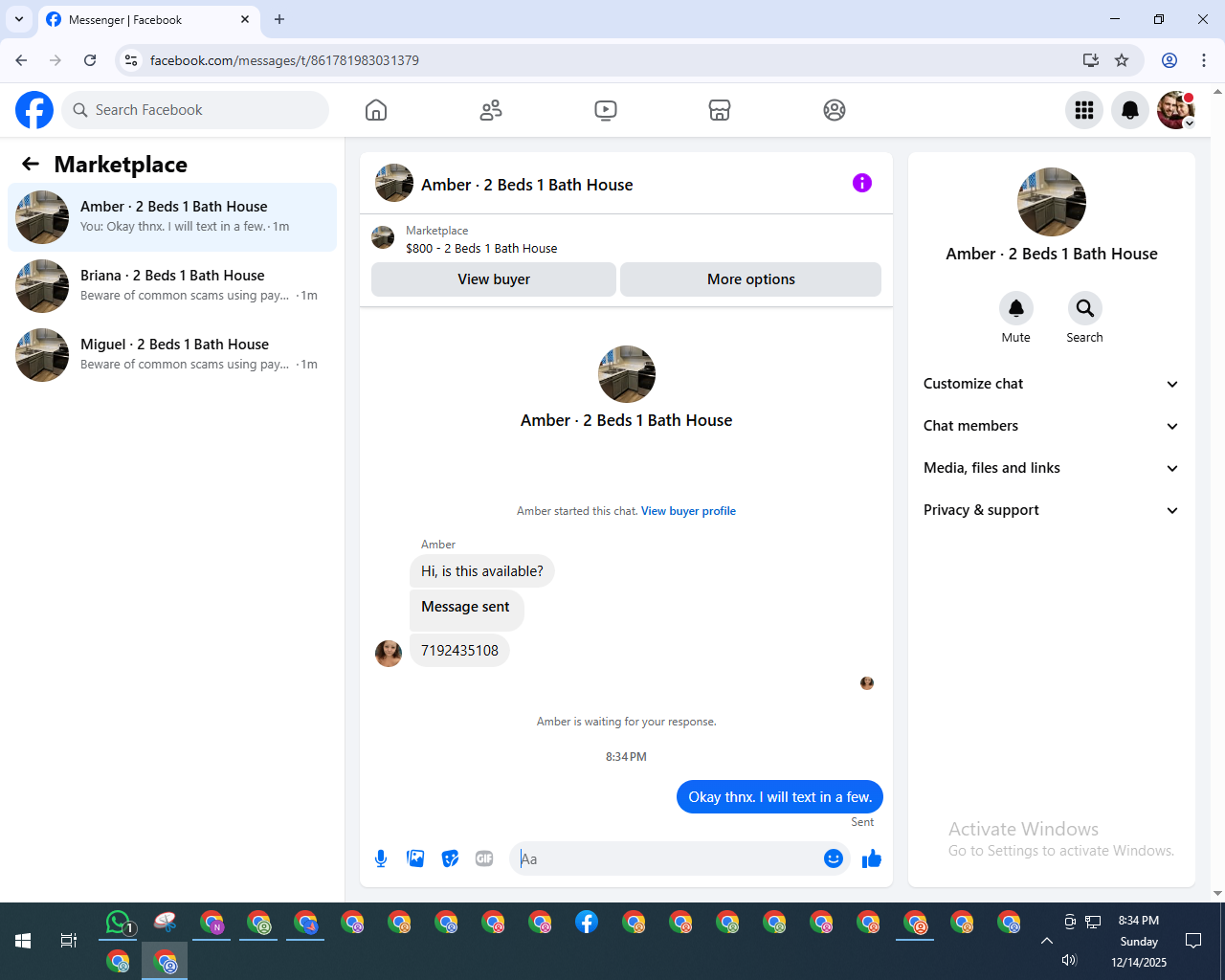Screen dimensions: 1225x980
Task: Go to the Home feed icon
Action: point(376,110)
